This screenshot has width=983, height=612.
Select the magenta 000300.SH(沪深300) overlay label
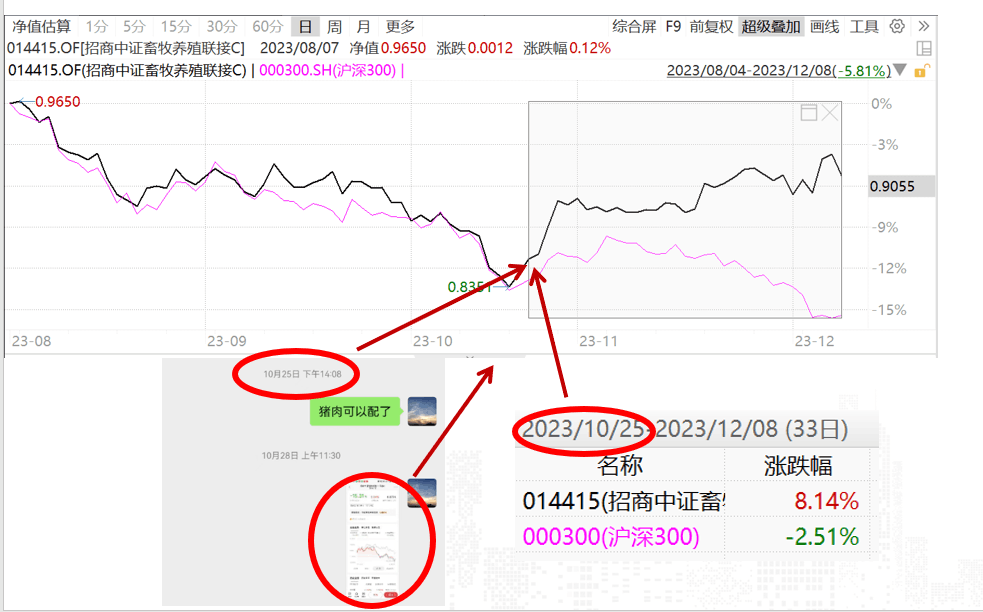pyautogui.click(x=327, y=70)
